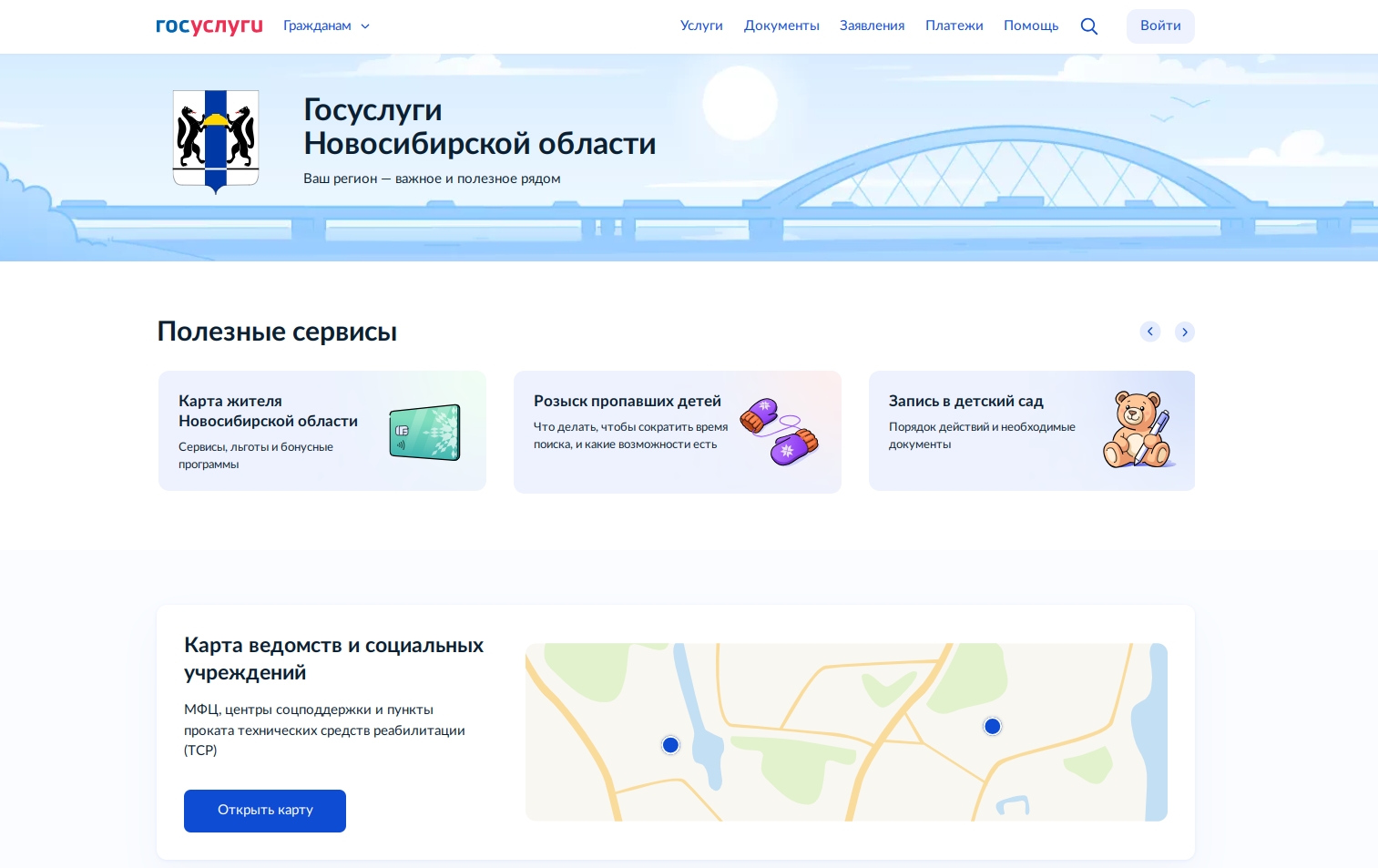
Task: Open the Запись в детский сад card
Action: 1031,431
